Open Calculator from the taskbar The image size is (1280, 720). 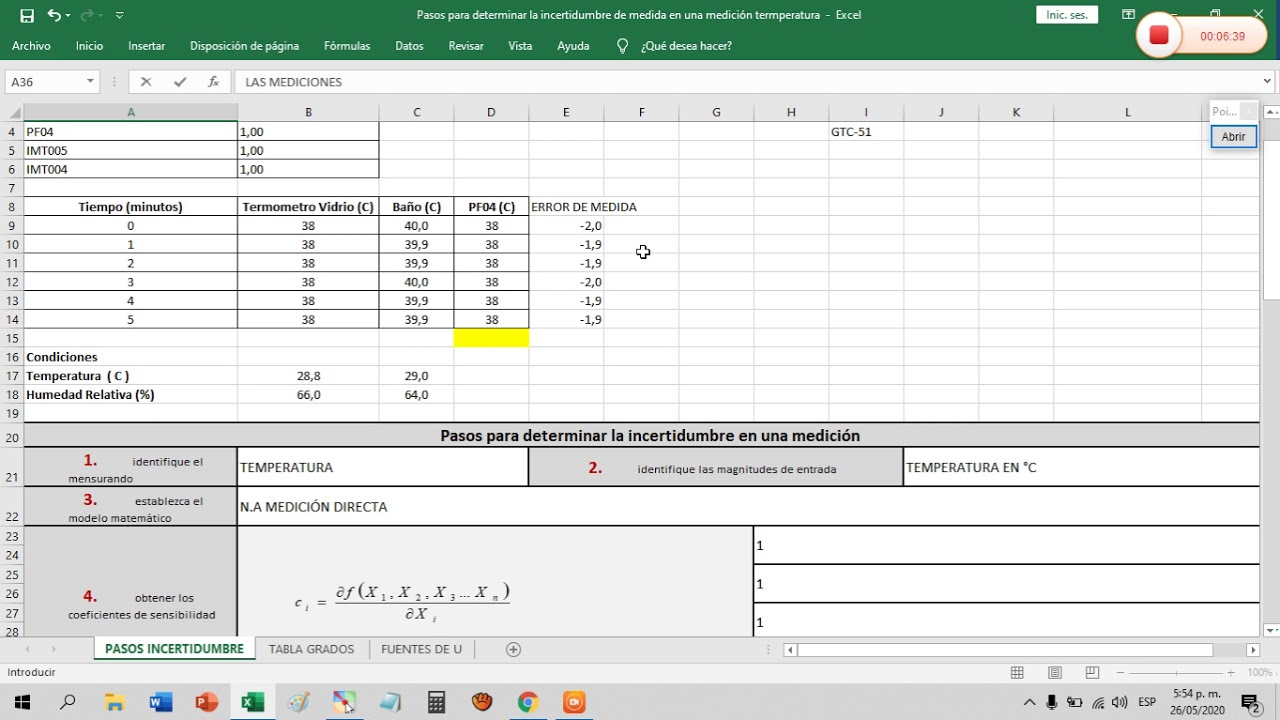(x=436, y=702)
